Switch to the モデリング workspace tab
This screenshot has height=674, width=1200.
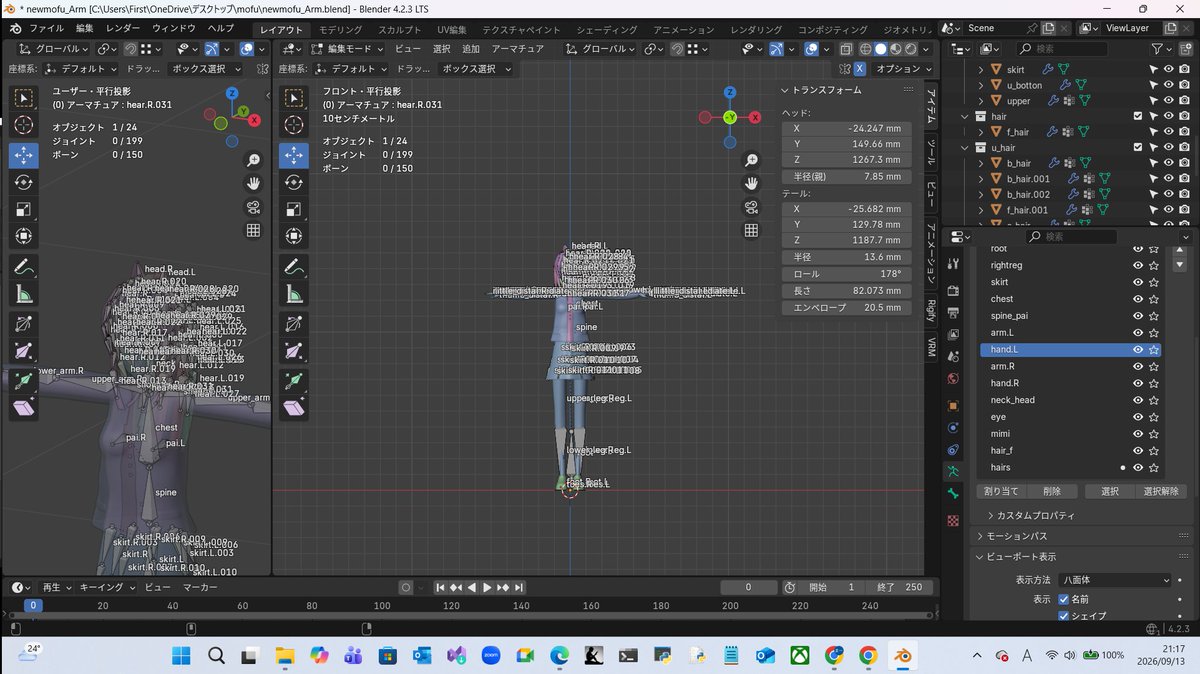[x=340, y=29]
